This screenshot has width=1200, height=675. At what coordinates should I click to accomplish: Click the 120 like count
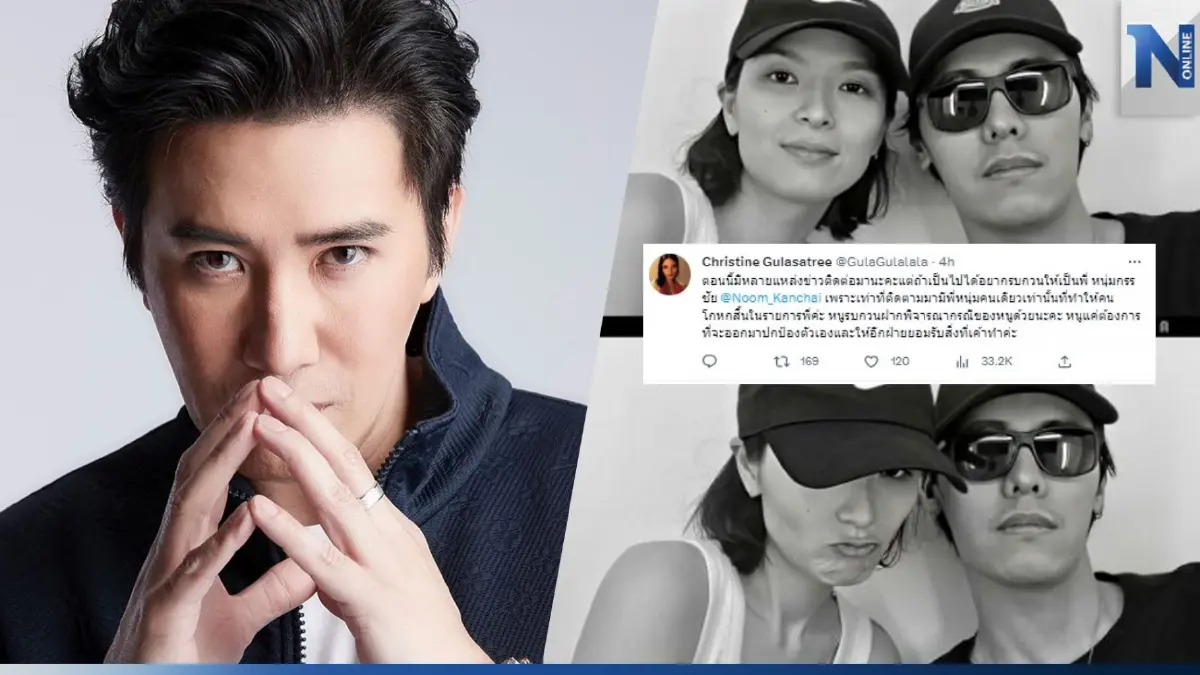pos(900,361)
